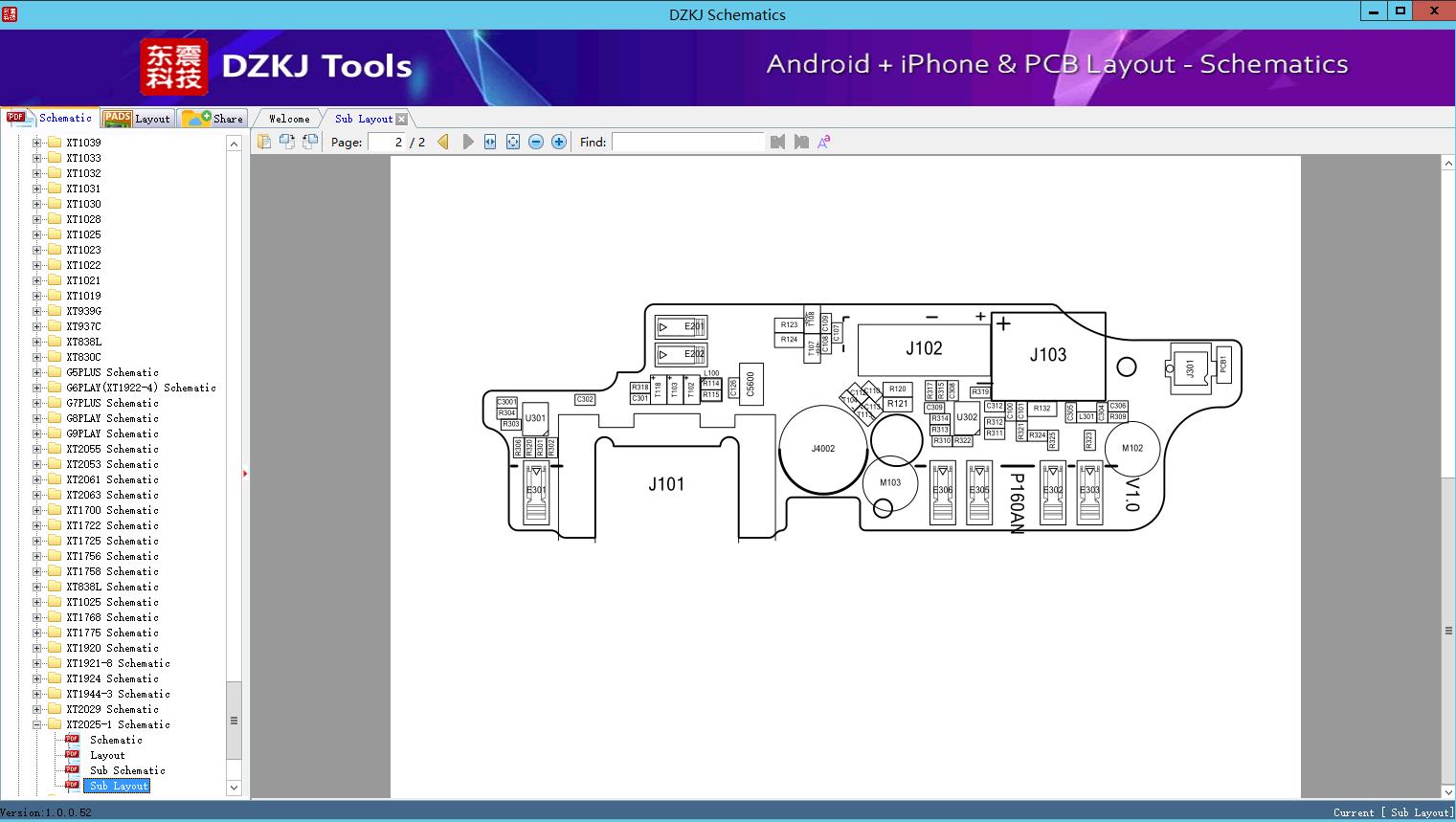This screenshot has width=1456, height=822.
Task: Collapse the XT2025-1 Schematic folder
Action: tap(37, 724)
